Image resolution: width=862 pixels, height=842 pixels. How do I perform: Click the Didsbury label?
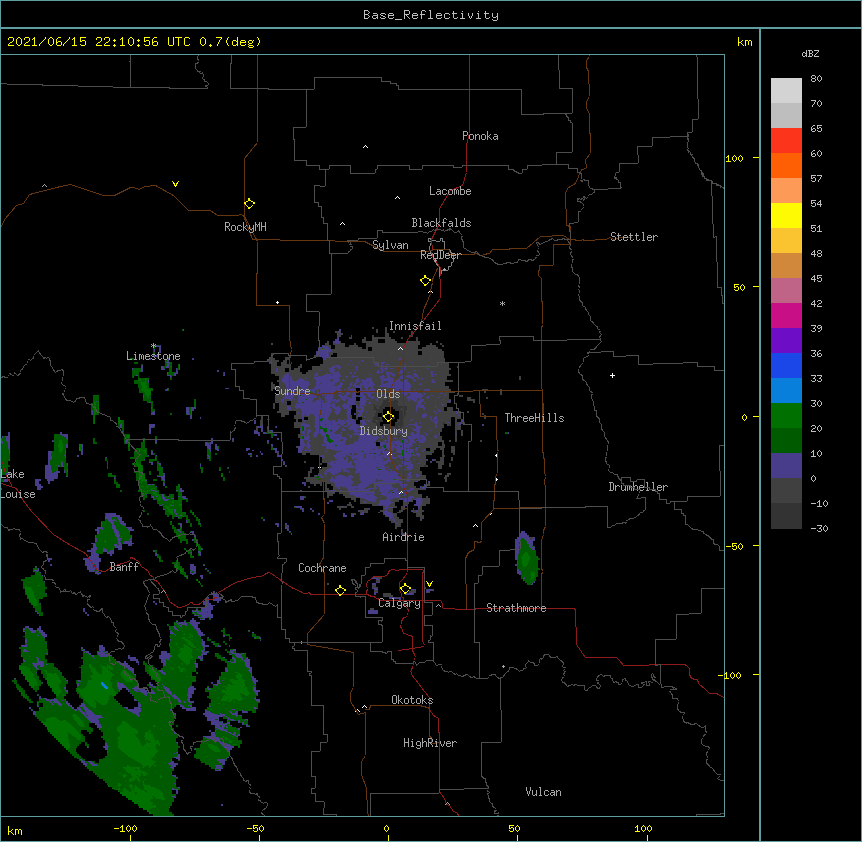384,431
